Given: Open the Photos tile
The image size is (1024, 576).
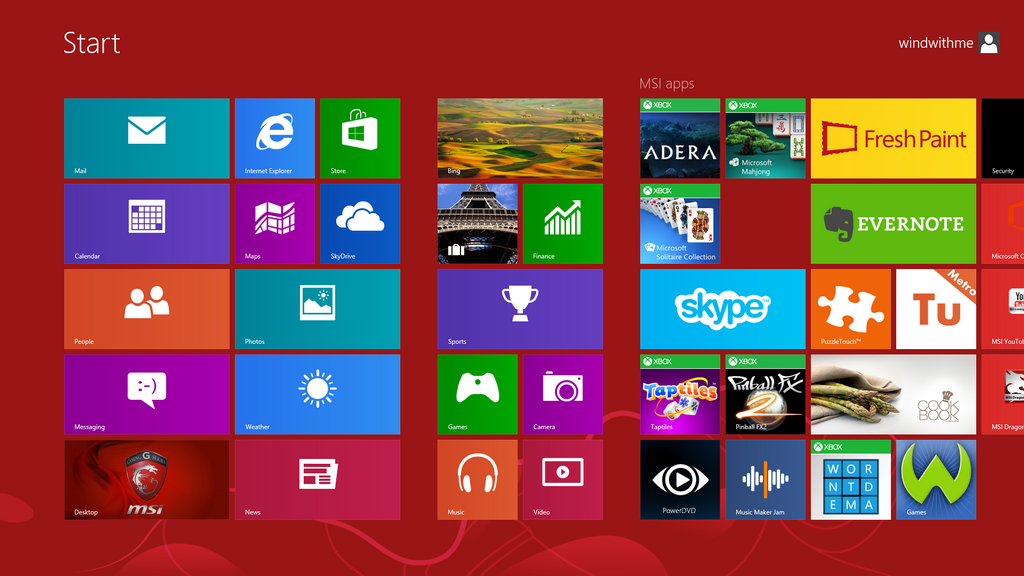Looking at the screenshot, I should tap(317, 310).
